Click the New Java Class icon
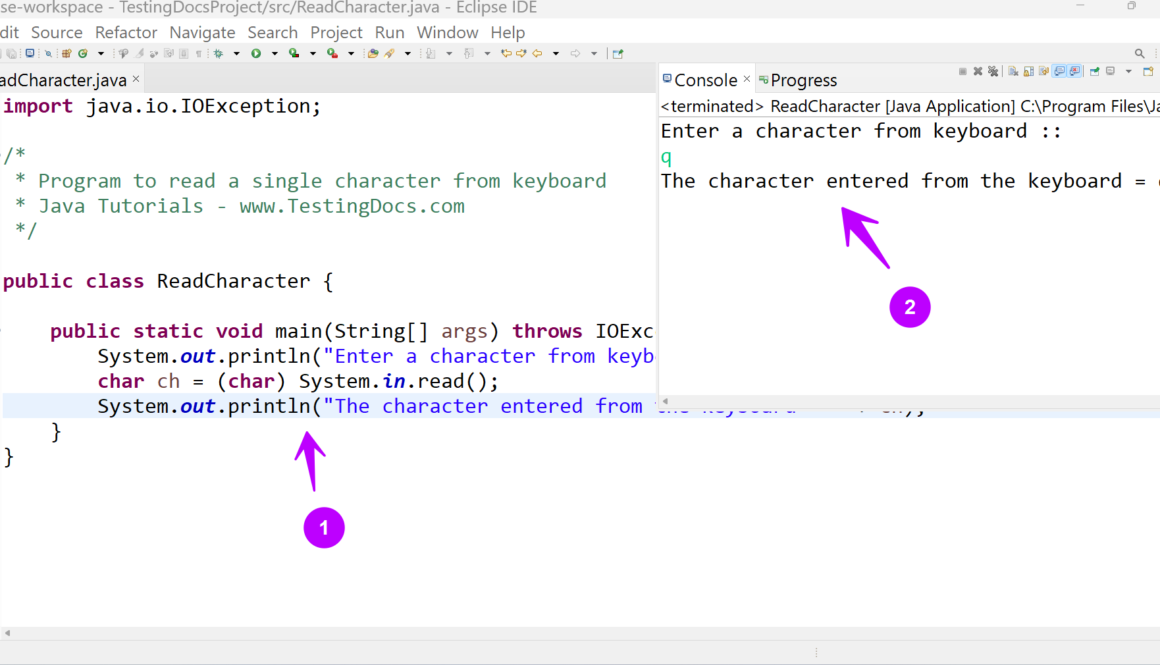The image size is (1160, 665). coord(83,53)
